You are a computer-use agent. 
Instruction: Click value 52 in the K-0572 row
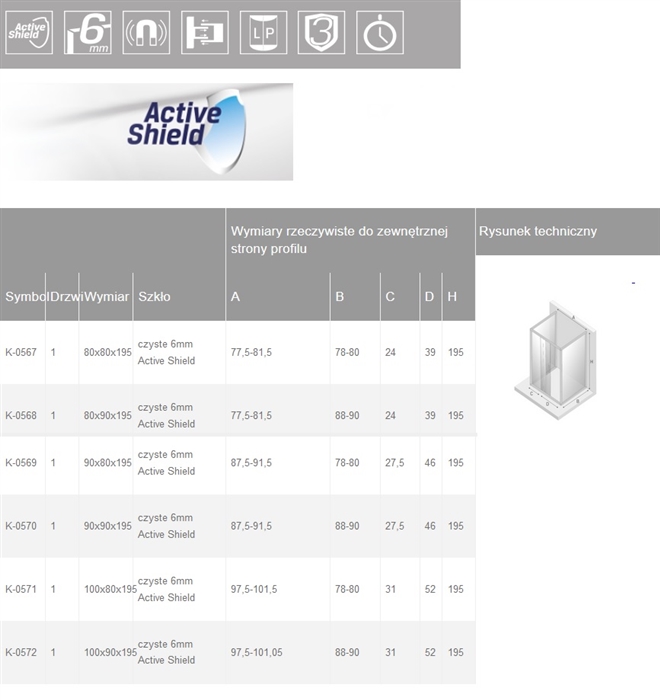tap(430, 652)
